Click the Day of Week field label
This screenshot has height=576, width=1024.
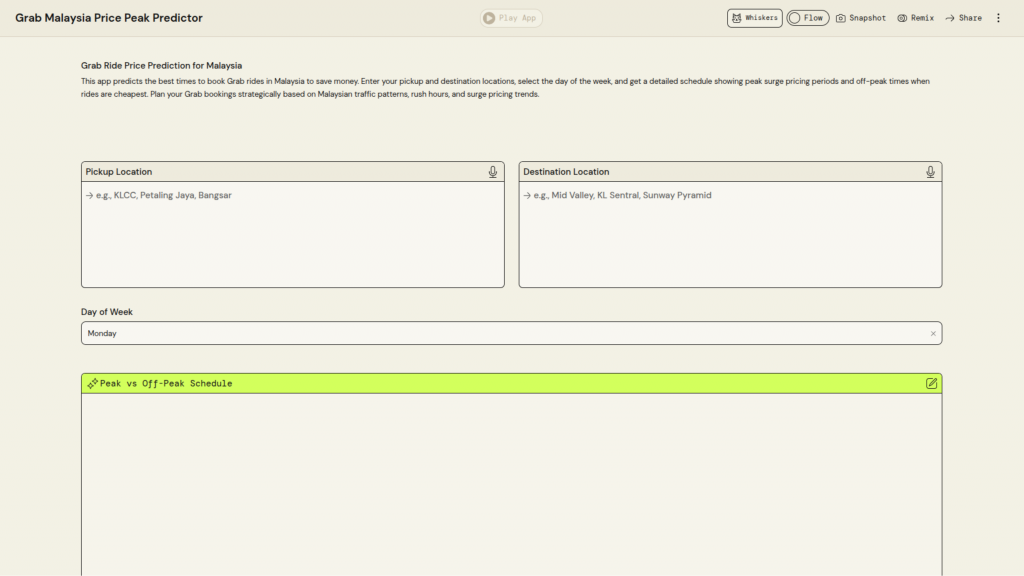tap(107, 312)
